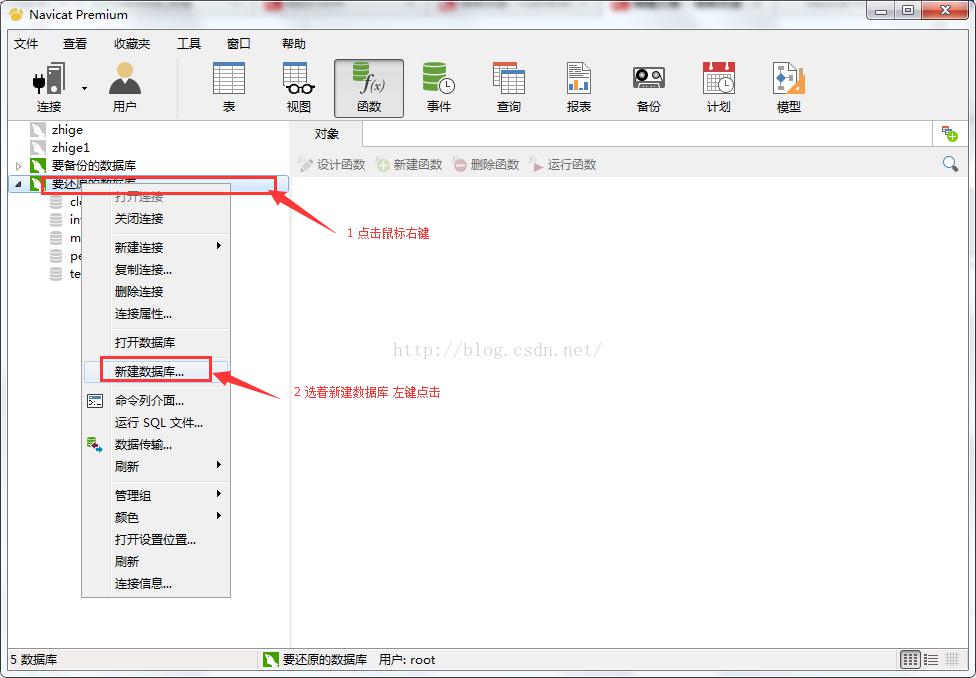Viewport: 976px width, 678px height.
Task: Choose 打开设置位置... in the context menu
Action: (156, 540)
